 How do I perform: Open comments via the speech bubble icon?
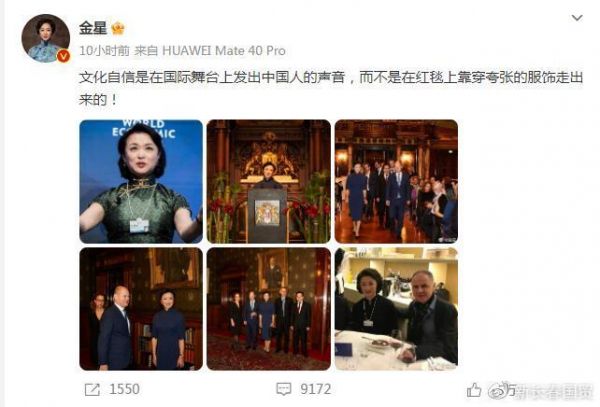point(284,389)
